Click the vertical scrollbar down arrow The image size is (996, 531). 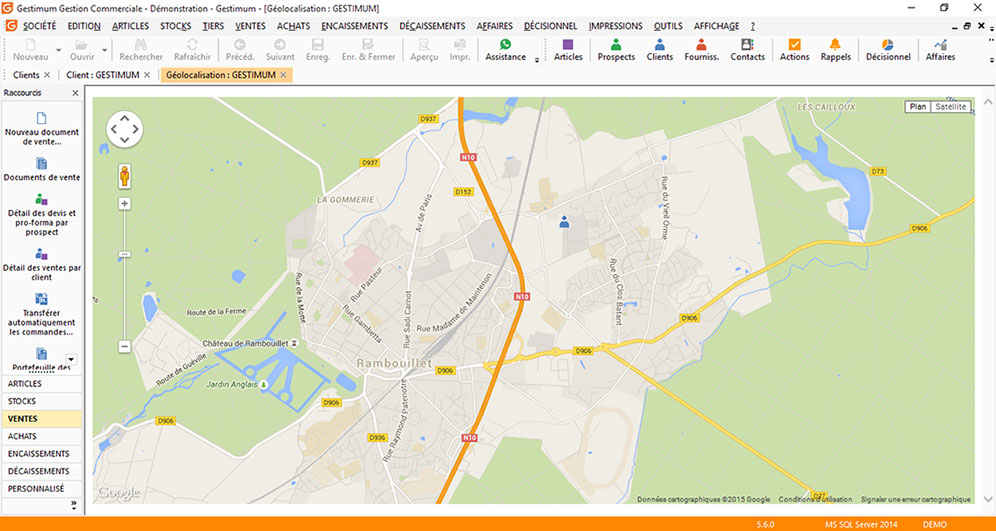(988, 499)
